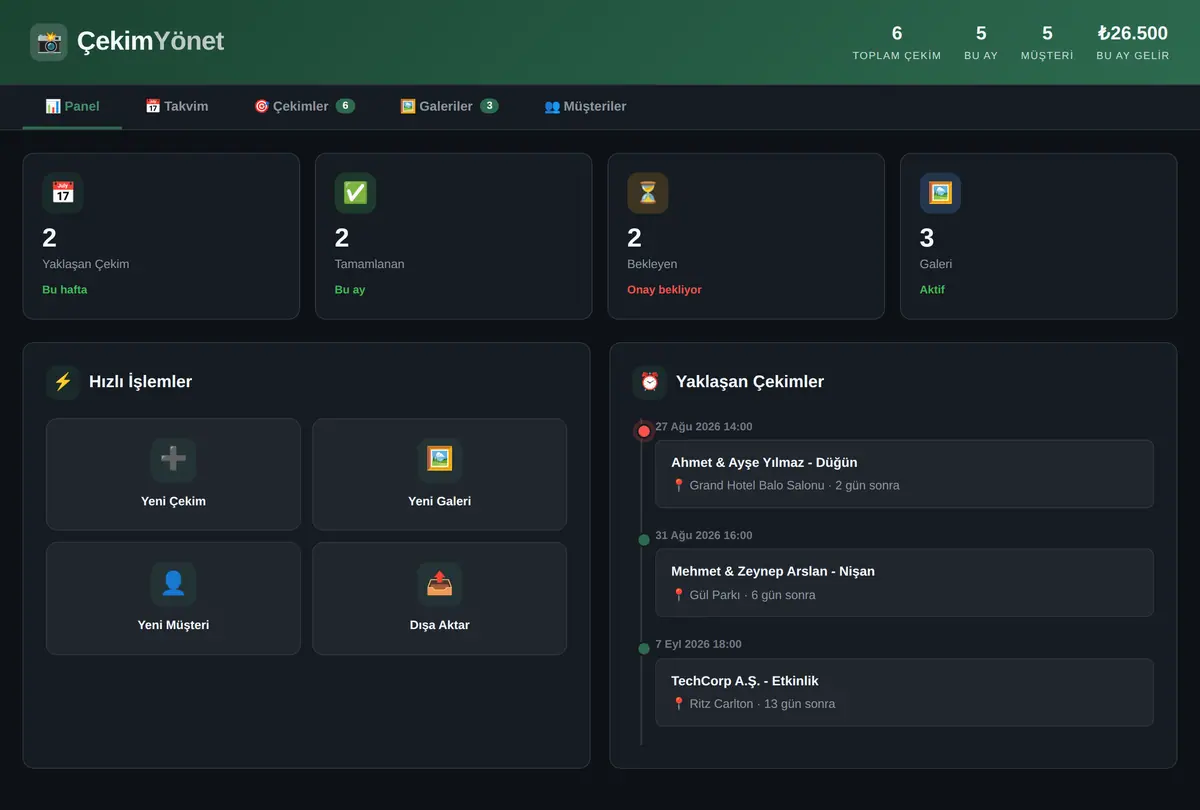Open the Mehmet & Zeynep Arslan - Nişan shoot

(904, 583)
